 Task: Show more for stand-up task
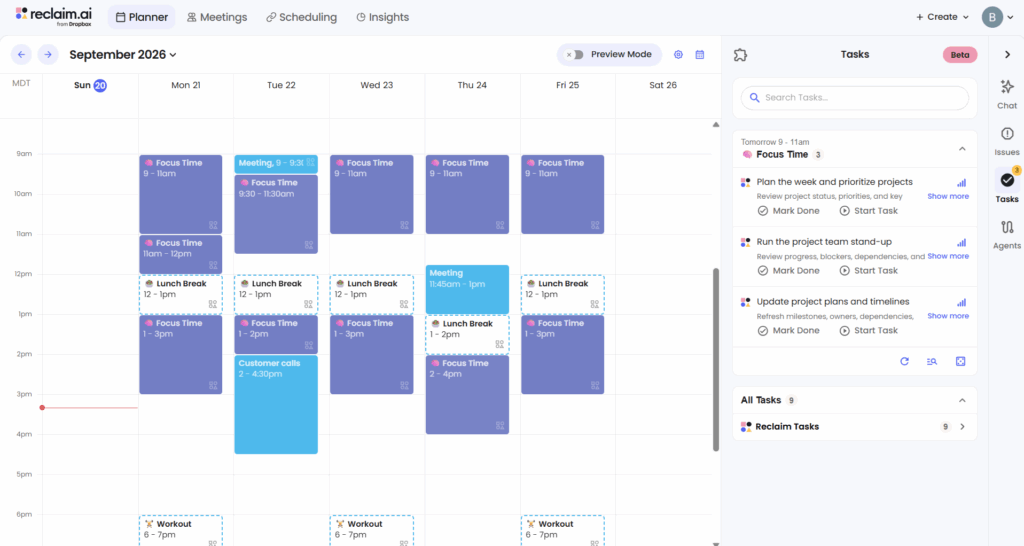[x=948, y=256]
